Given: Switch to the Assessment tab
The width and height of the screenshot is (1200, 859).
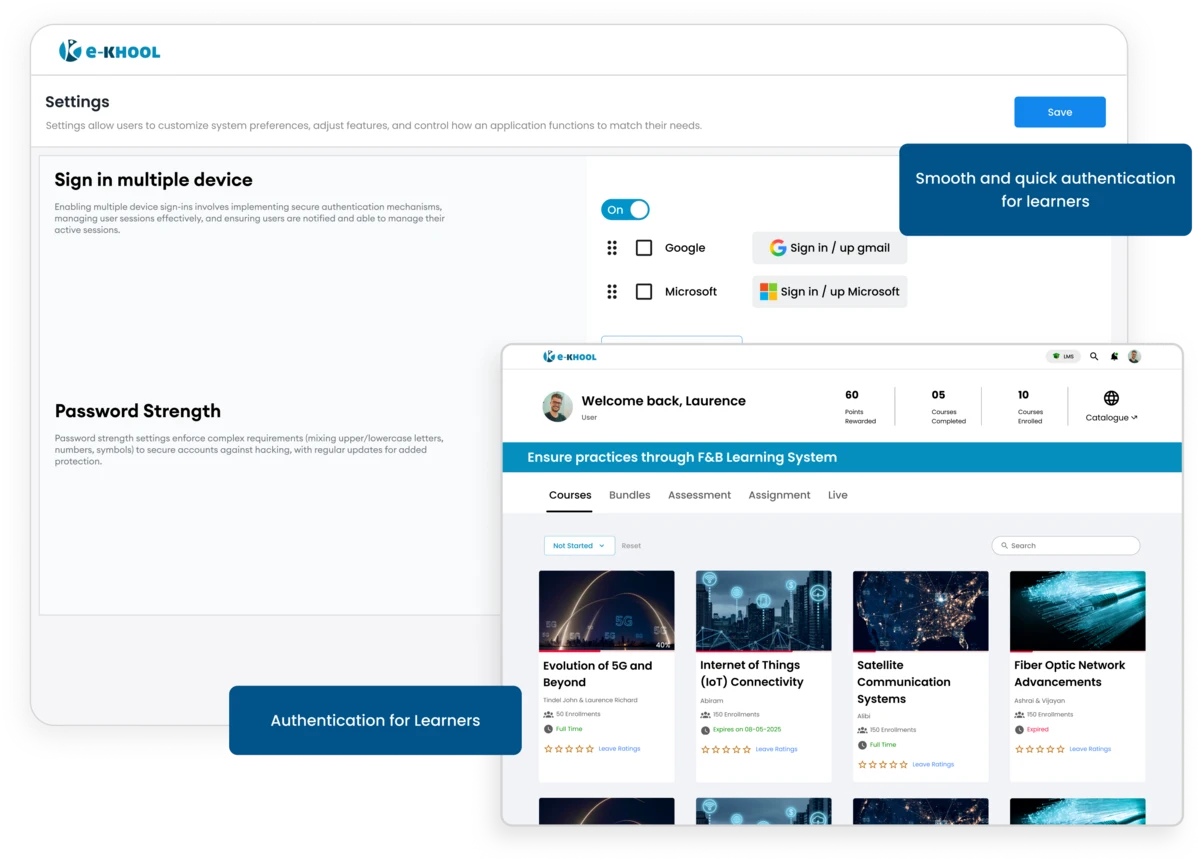Looking at the screenshot, I should click(699, 495).
